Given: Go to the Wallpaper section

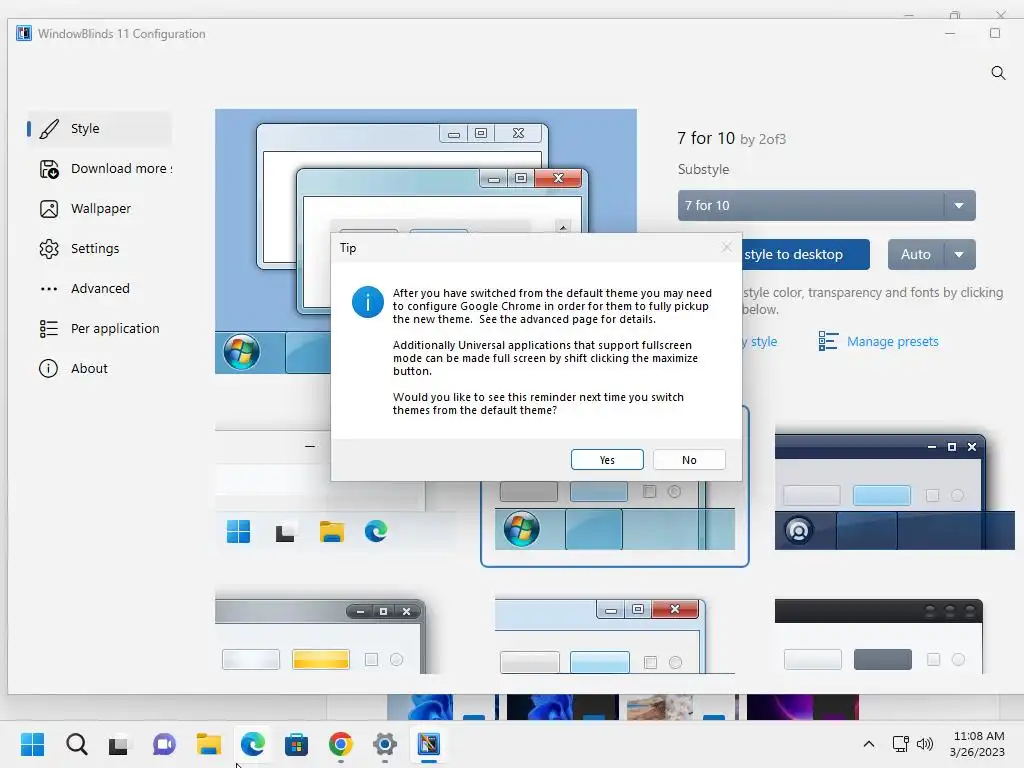Looking at the screenshot, I should pos(99,209).
